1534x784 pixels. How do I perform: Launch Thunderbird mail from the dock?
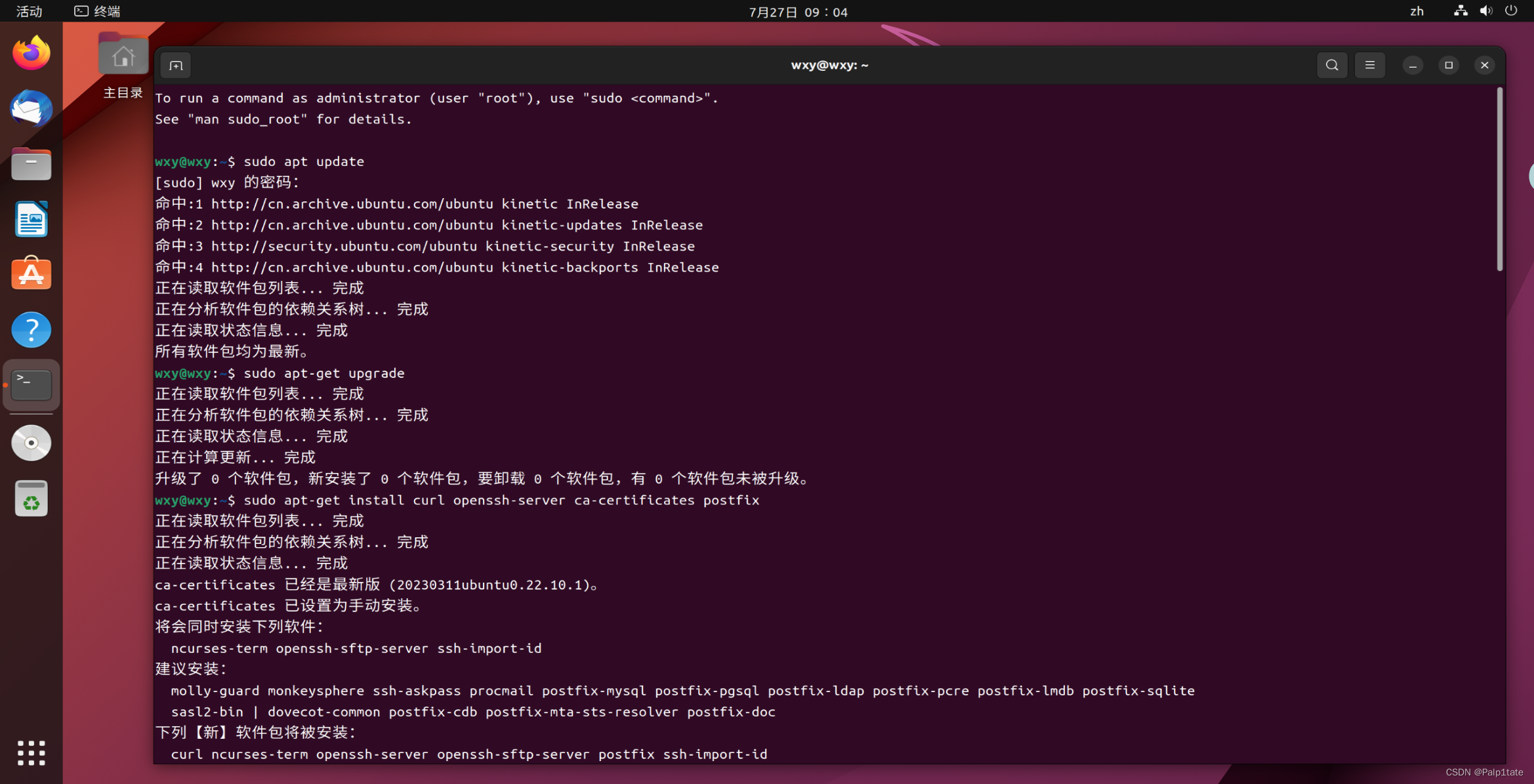[x=31, y=108]
